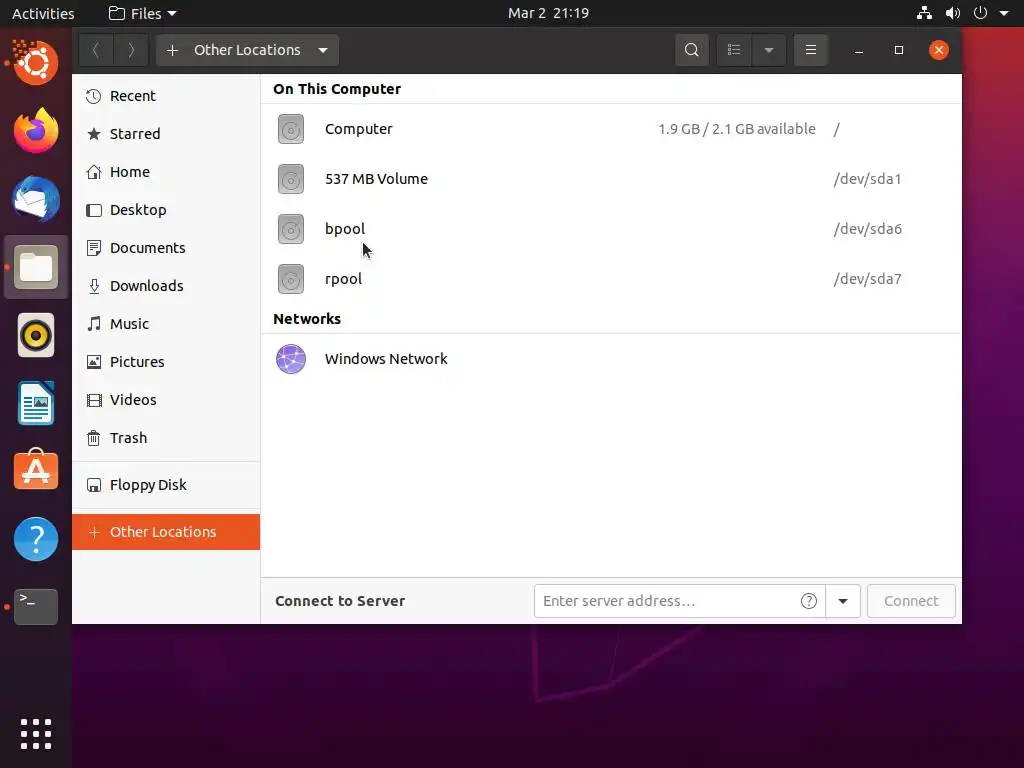Open Recent in the sidebar
The width and height of the screenshot is (1024, 768).
coord(166,96)
